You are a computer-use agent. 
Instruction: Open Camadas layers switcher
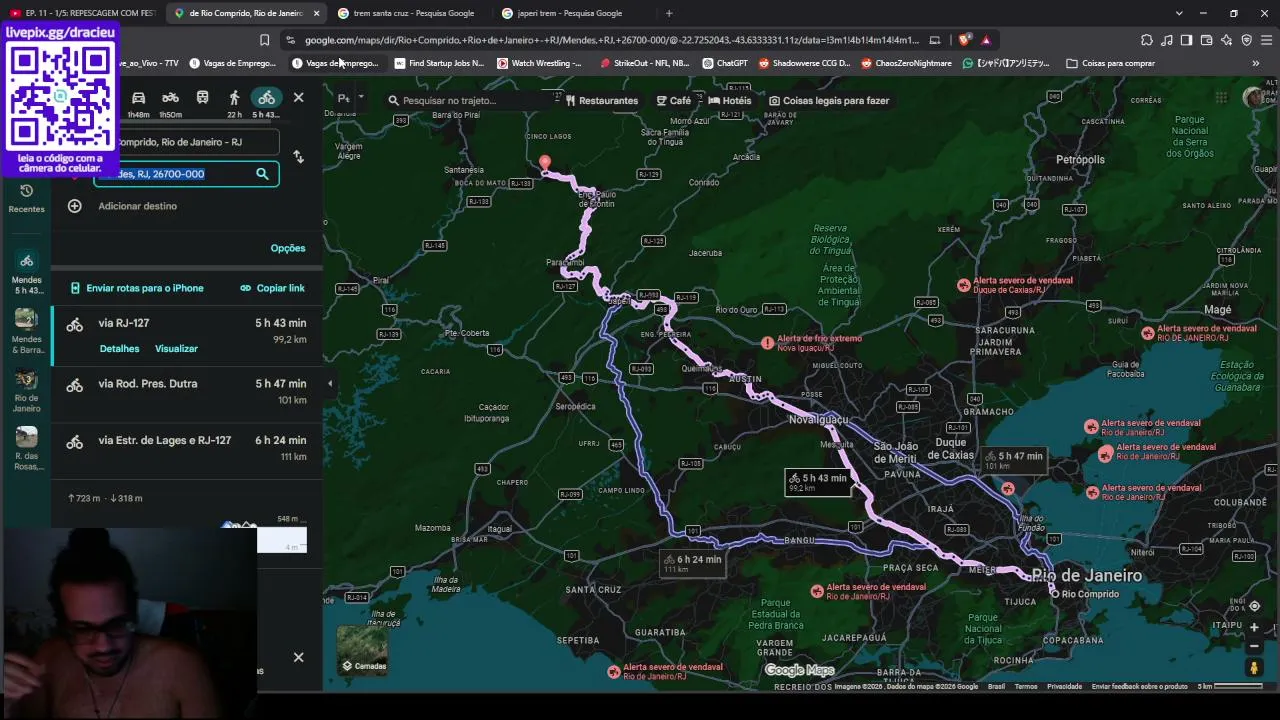tap(362, 650)
